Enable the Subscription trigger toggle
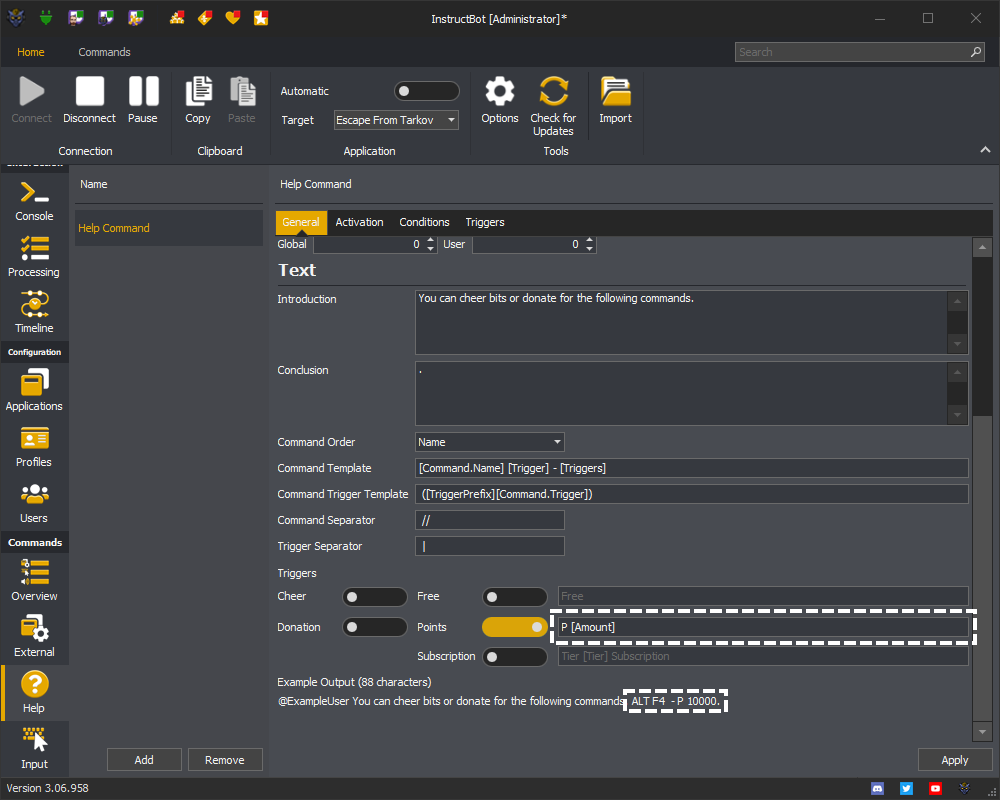 click(515, 656)
